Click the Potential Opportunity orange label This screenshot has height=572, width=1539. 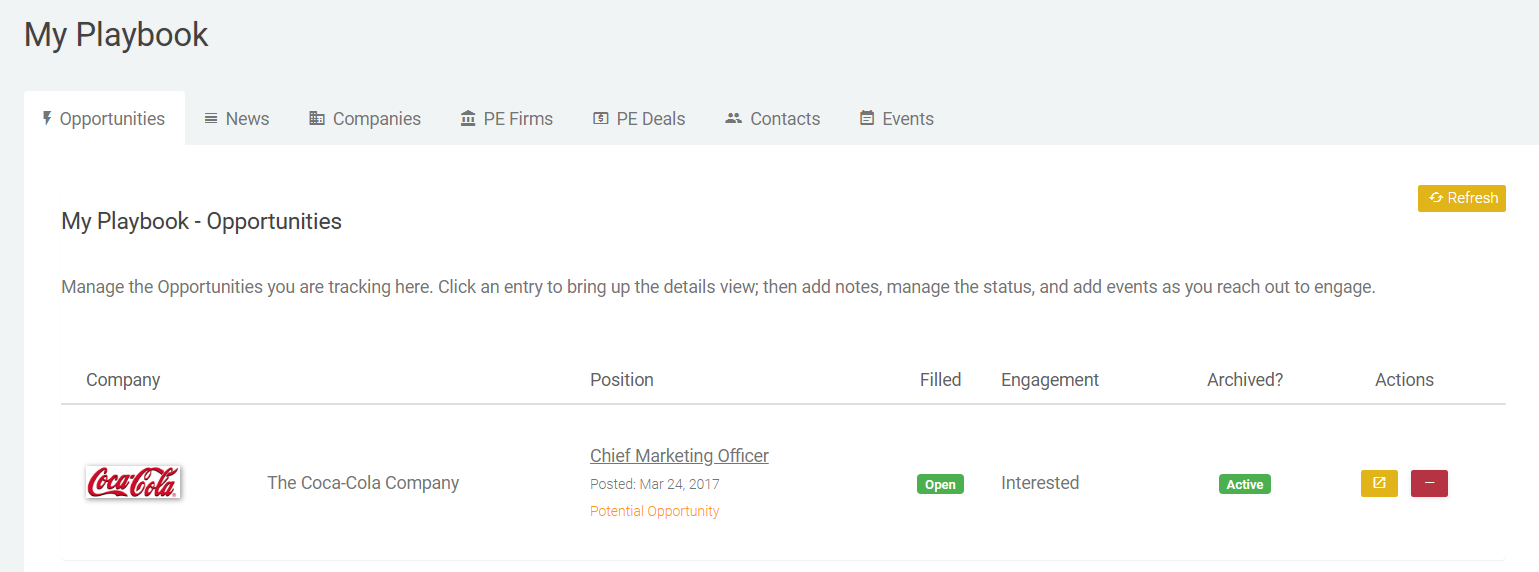pos(655,511)
